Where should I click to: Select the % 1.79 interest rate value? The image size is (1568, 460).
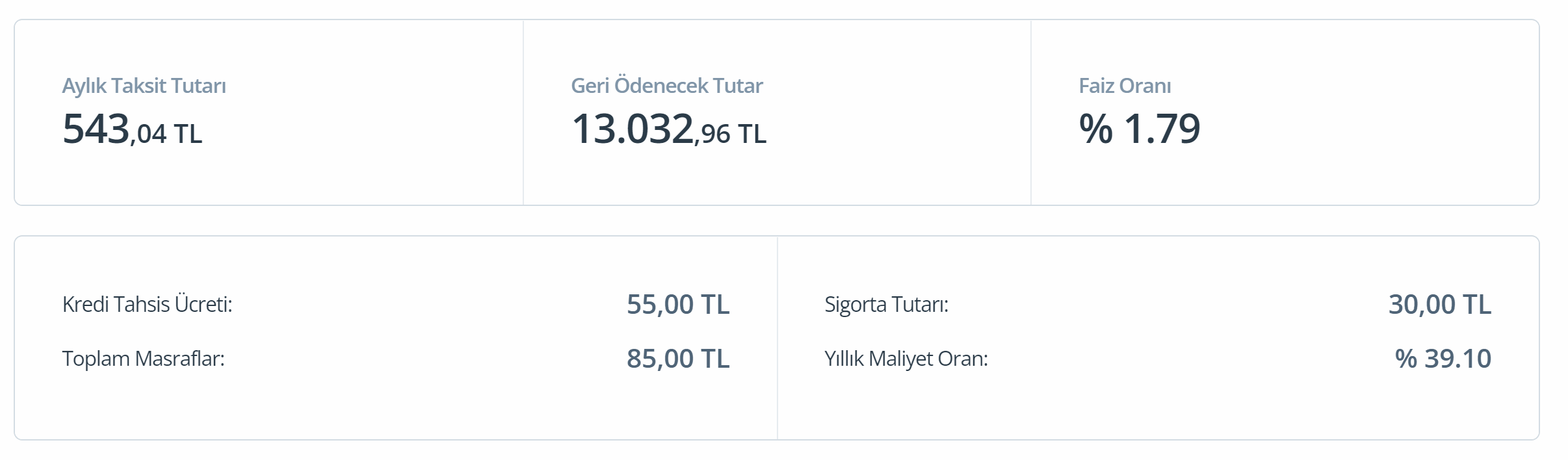click(x=1139, y=129)
